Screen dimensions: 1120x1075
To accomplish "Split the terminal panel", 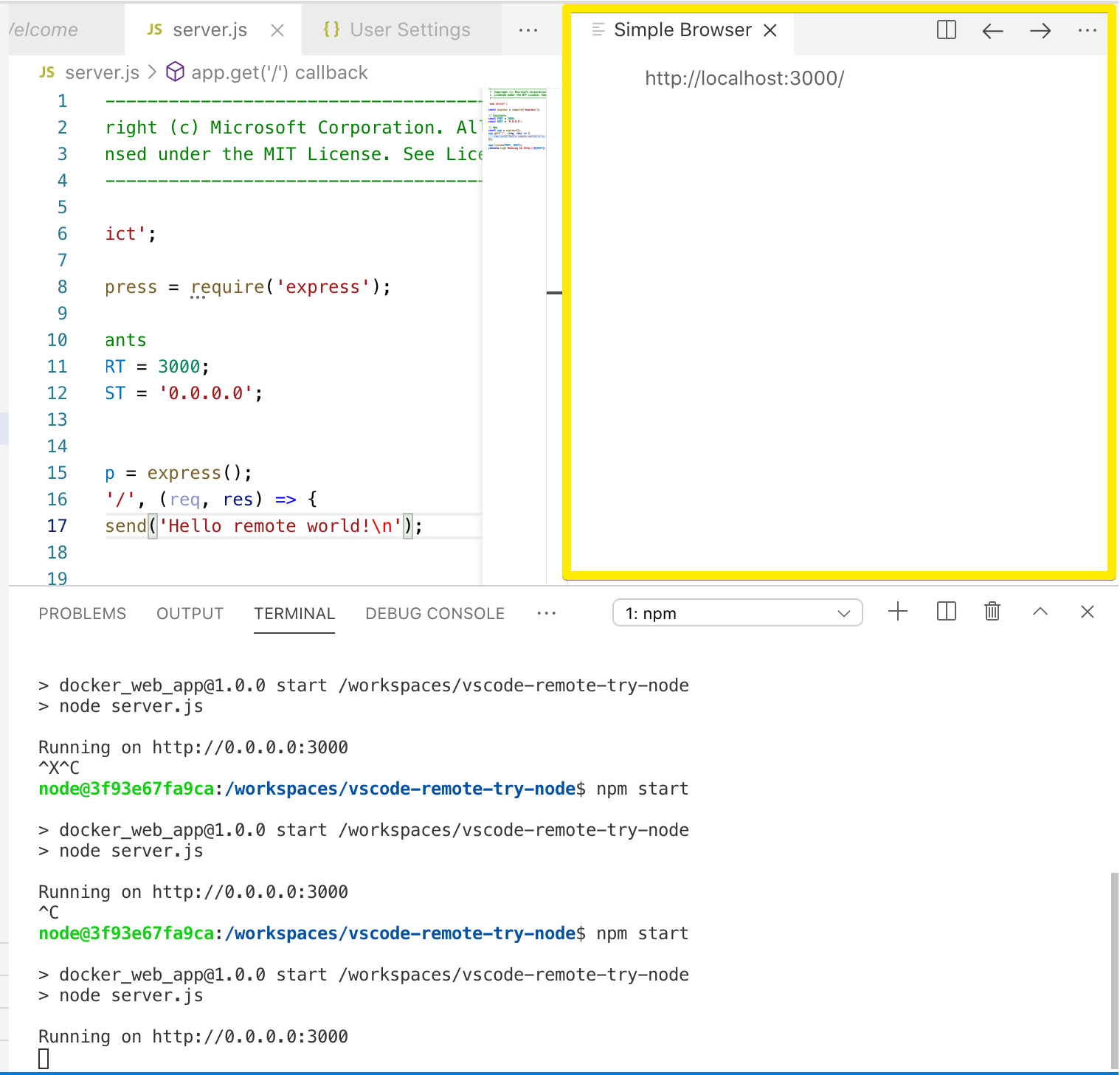I will [945, 612].
